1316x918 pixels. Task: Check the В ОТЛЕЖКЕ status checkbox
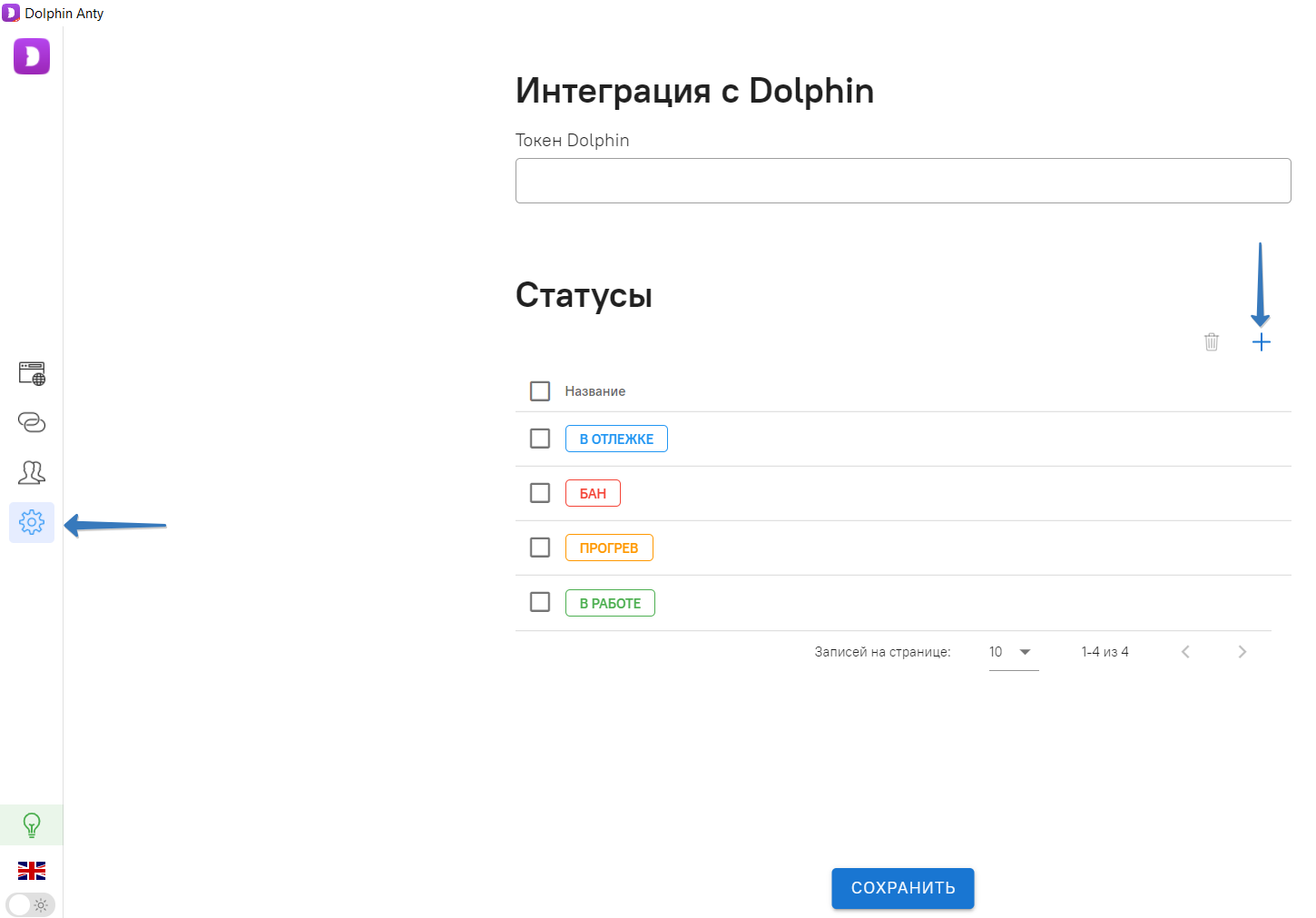coord(540,439)
